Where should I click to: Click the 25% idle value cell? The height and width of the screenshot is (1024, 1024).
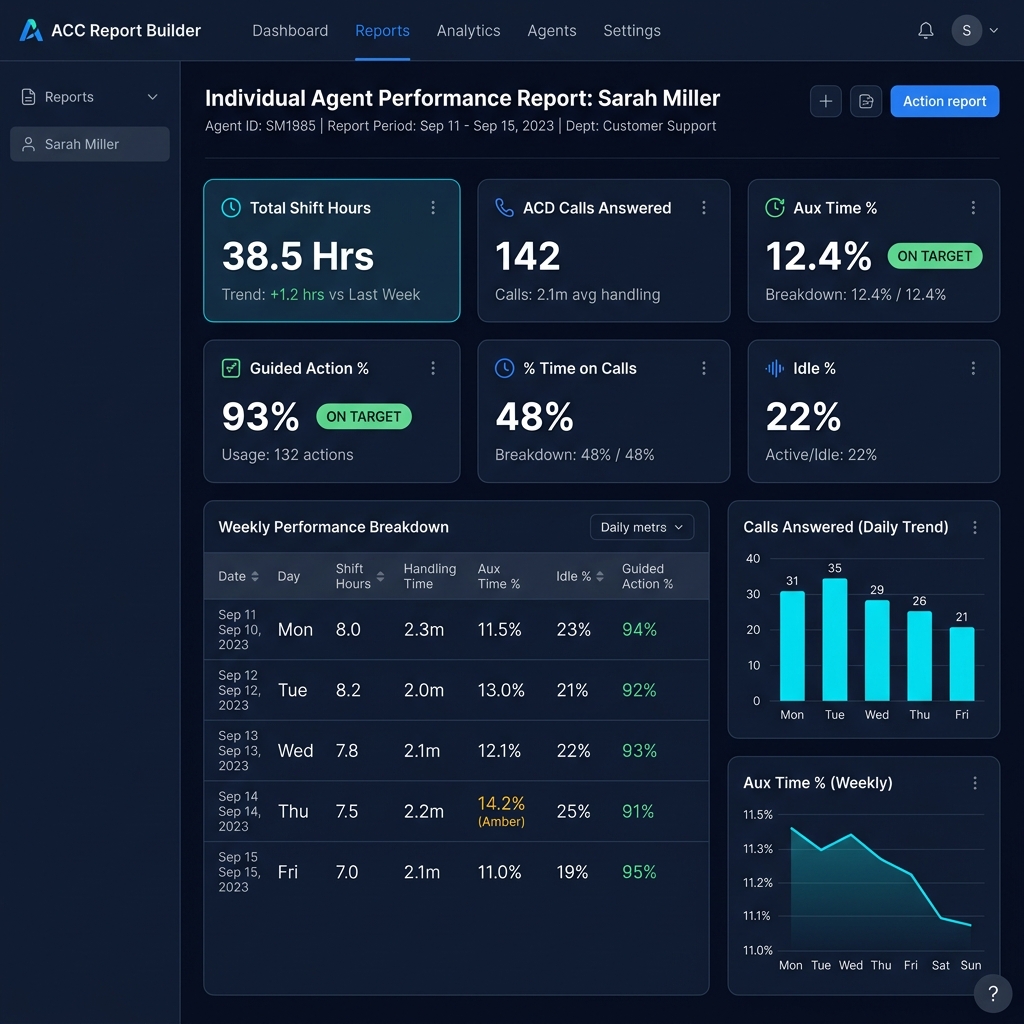click(x=573, y=811)
